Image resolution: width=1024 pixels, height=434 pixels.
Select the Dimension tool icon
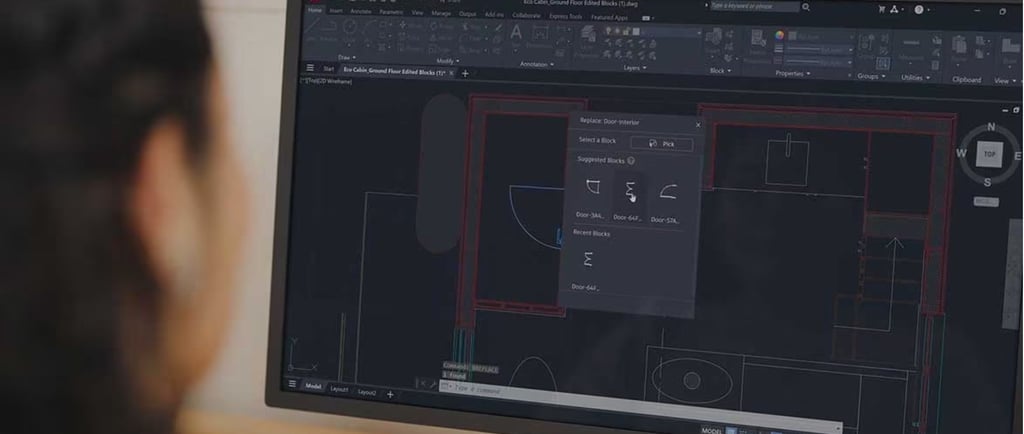(539, 33)
